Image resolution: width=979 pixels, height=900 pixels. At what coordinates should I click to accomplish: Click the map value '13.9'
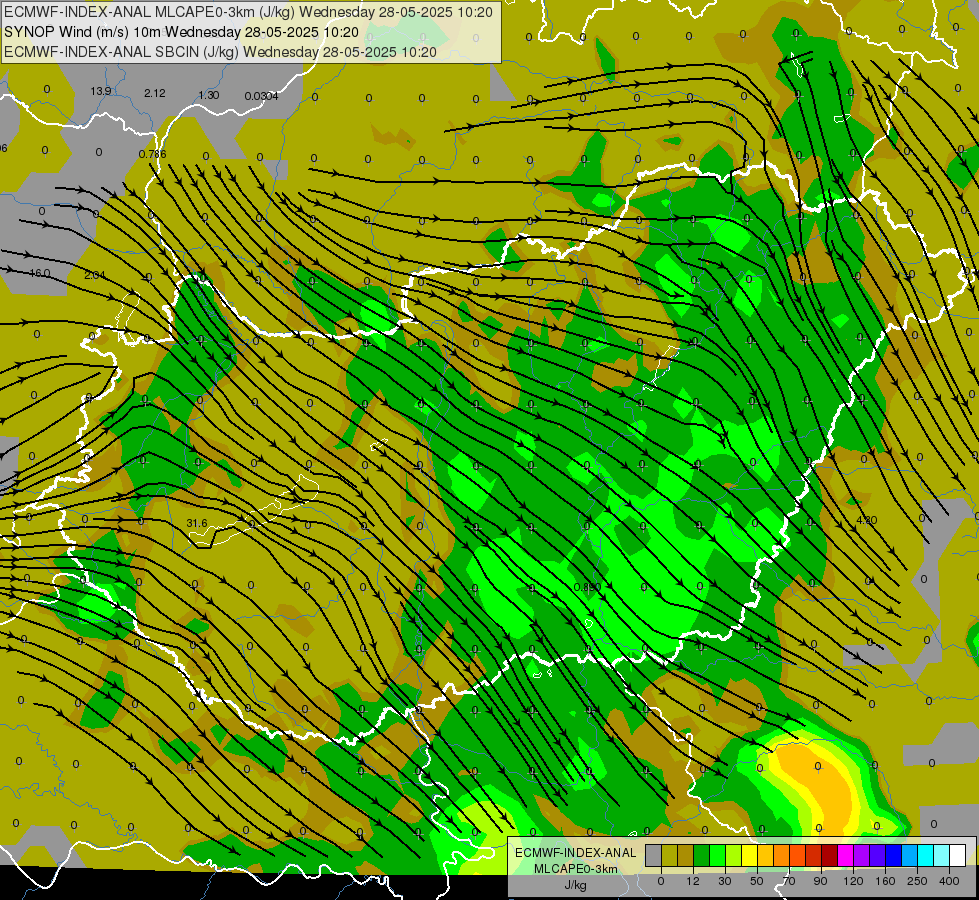click(101, 91)
